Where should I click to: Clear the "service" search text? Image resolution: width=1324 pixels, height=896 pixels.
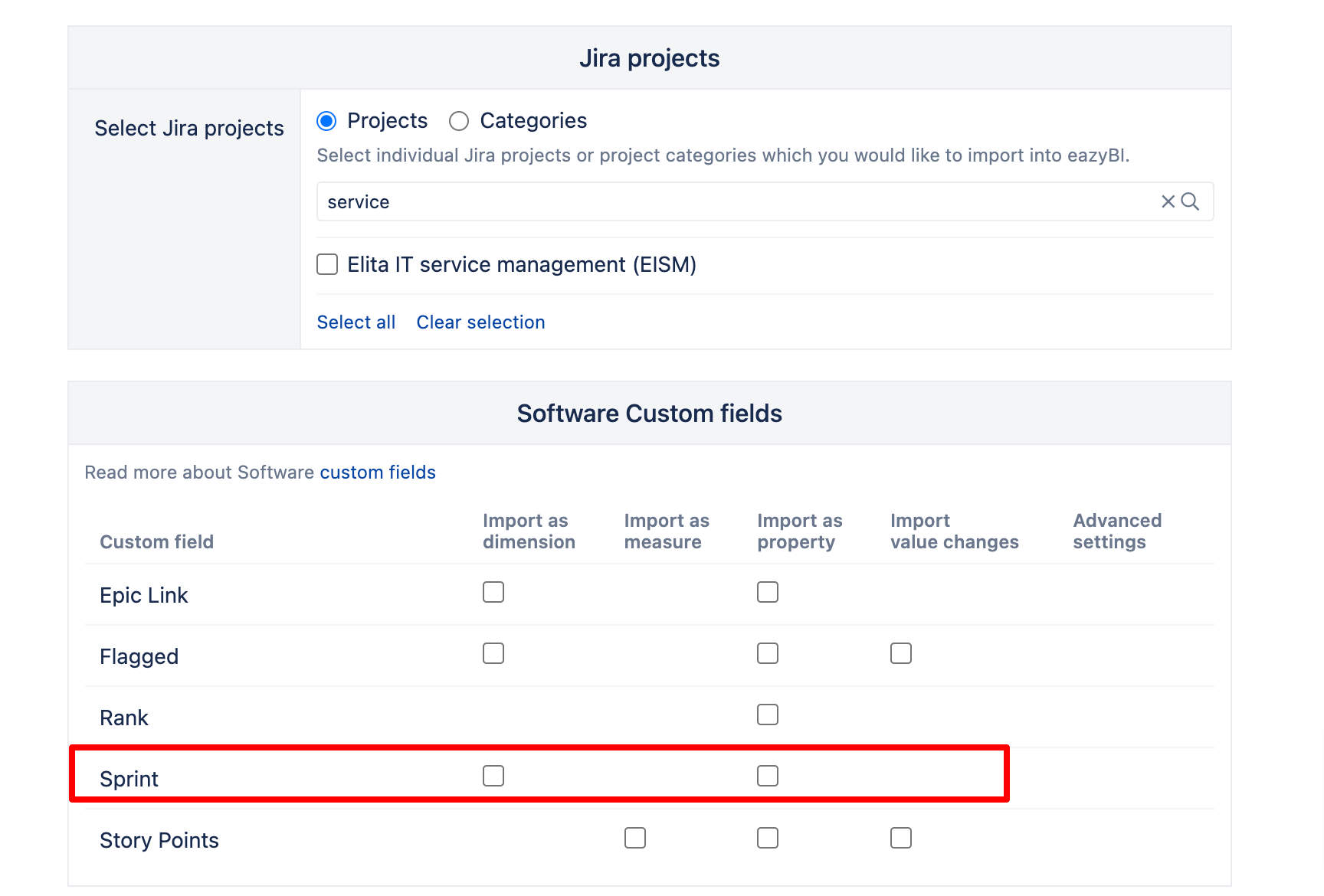1167,201
